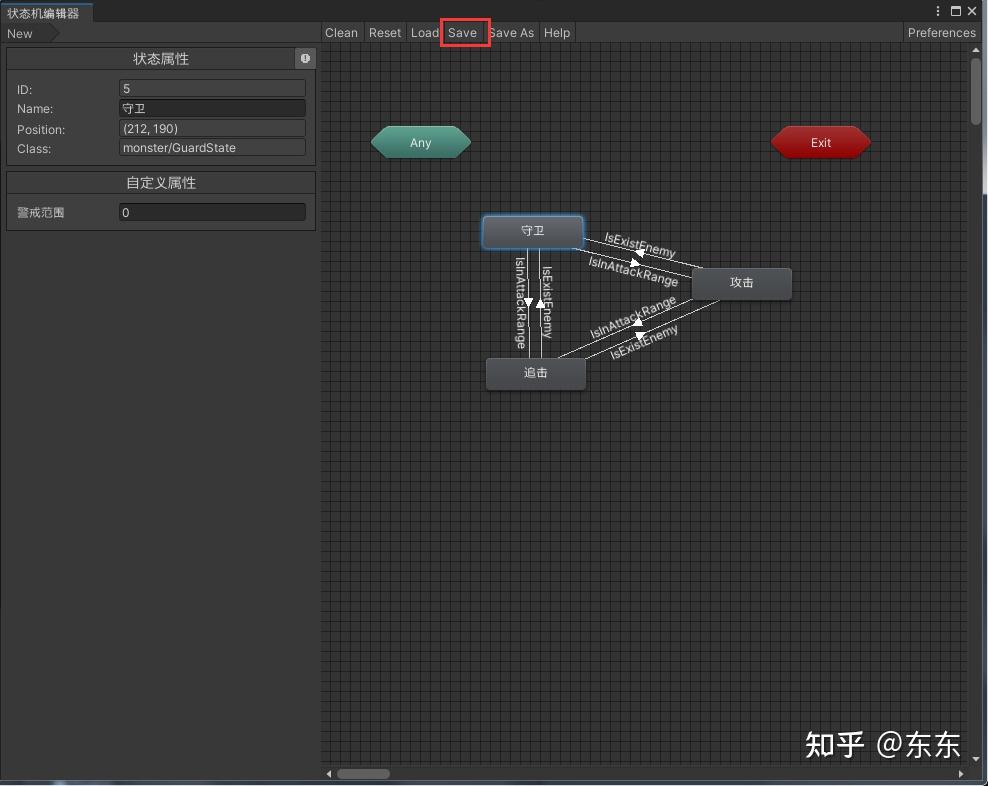Image resolution: width=988 pixels, height=786 pixels.
Task: Edit the Class field monster/GuardState
Action: (211, 147)
